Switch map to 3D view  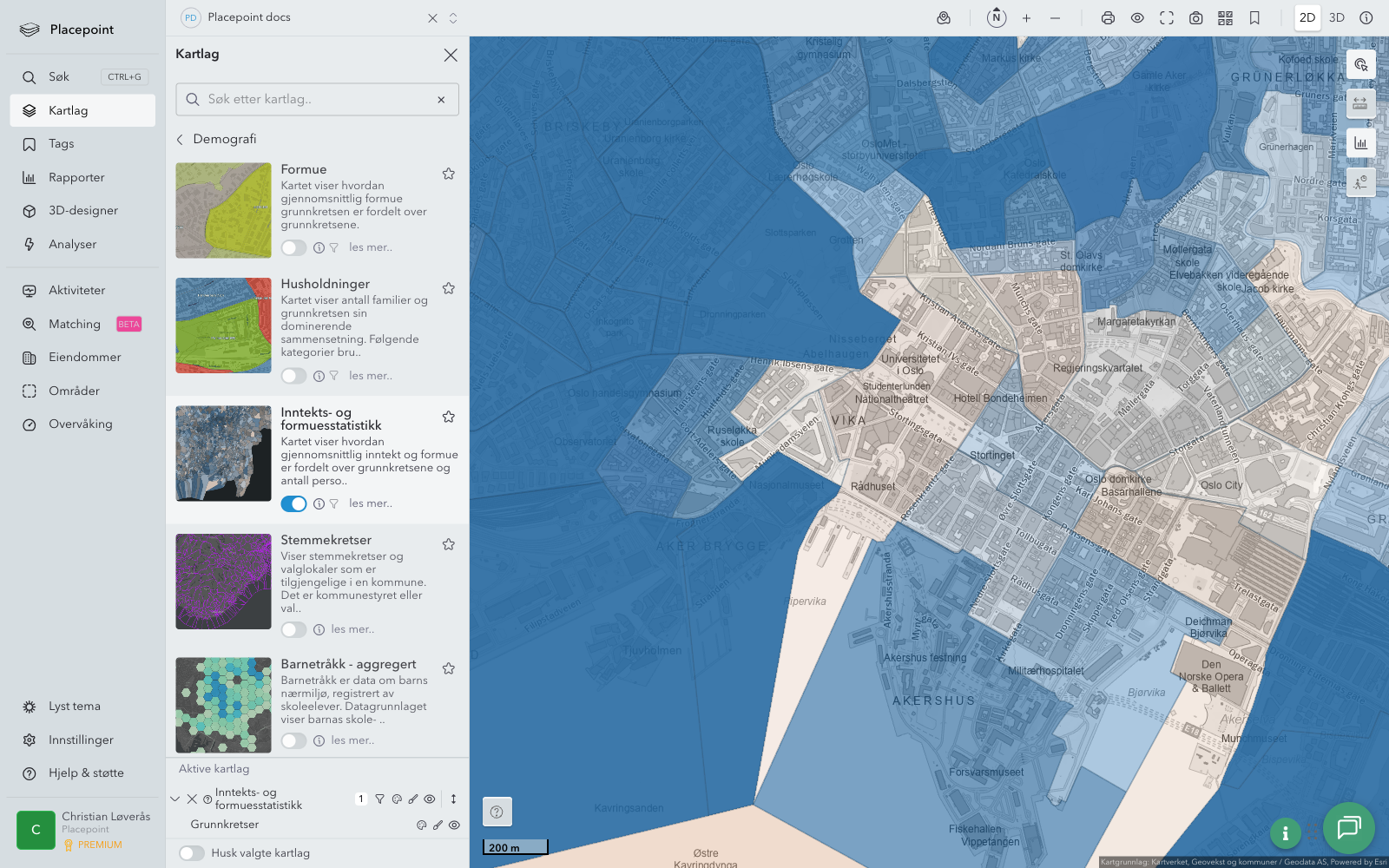tap(1337, 17)
